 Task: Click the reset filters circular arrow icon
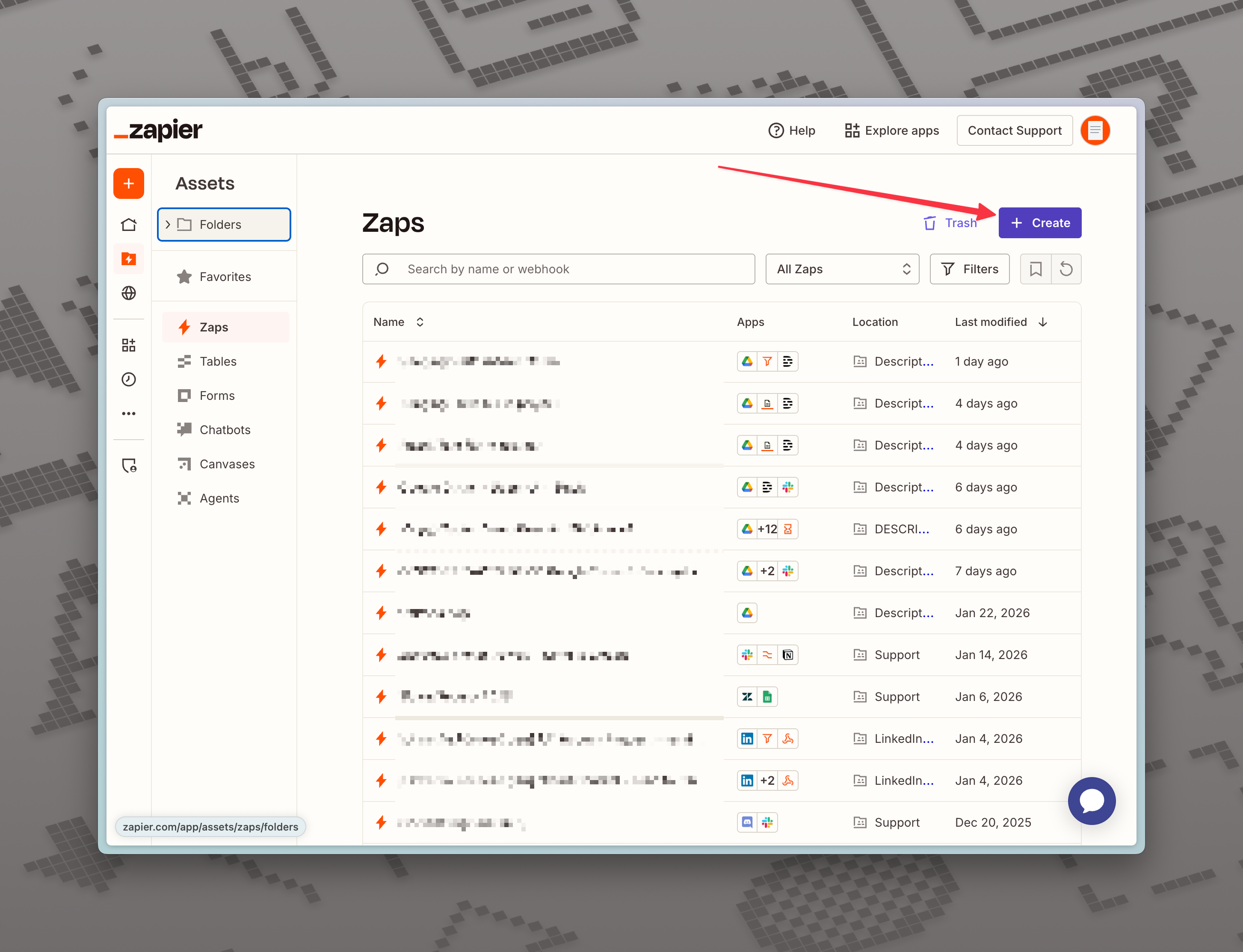[1065, 269]
